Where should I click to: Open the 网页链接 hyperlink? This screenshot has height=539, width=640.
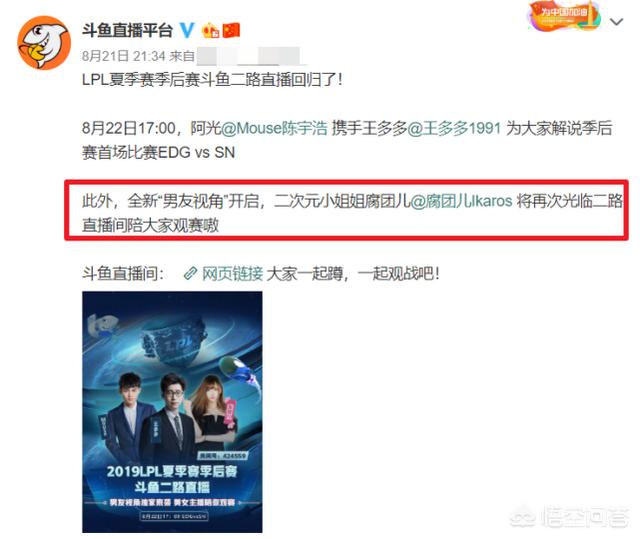232,273
